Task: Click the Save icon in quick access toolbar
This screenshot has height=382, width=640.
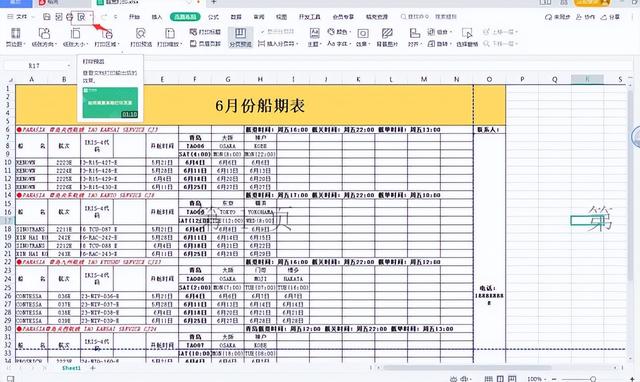Action: tap(47, 17)
